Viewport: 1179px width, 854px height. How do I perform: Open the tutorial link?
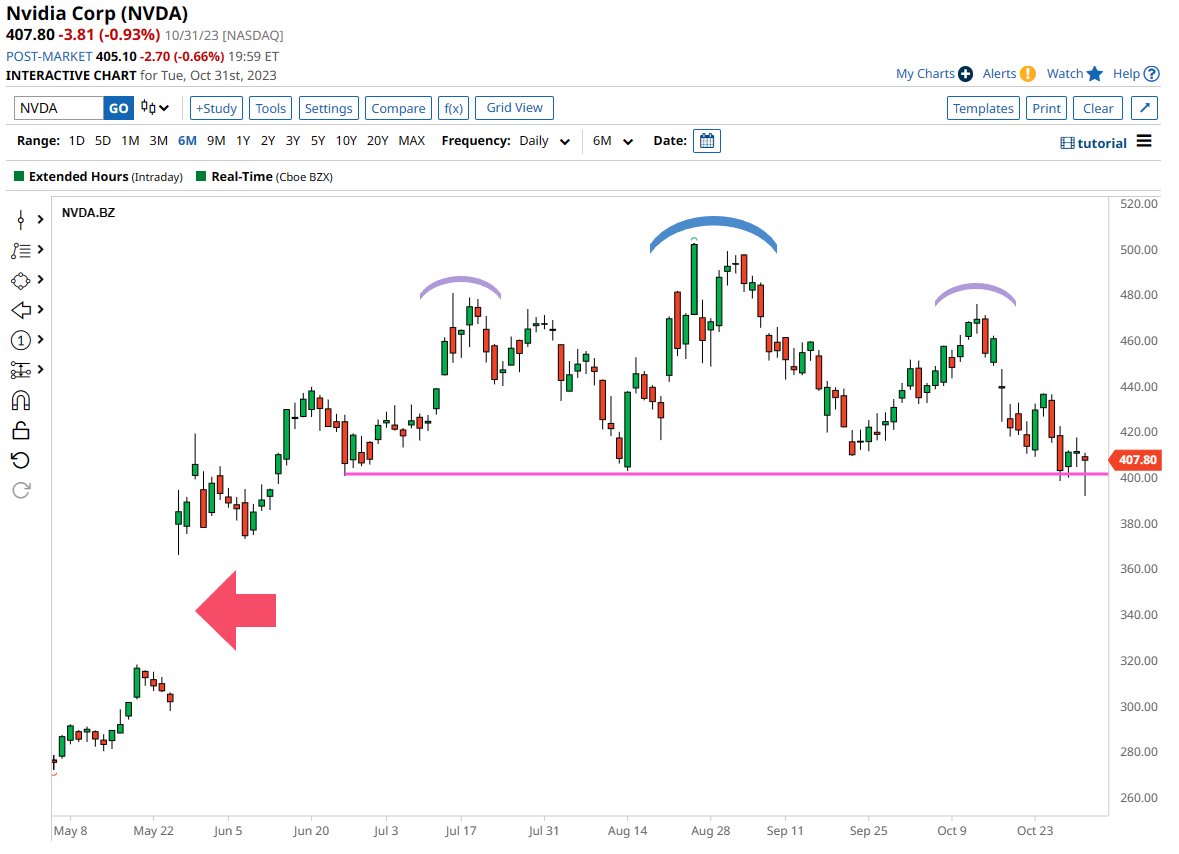(1102, 143)
